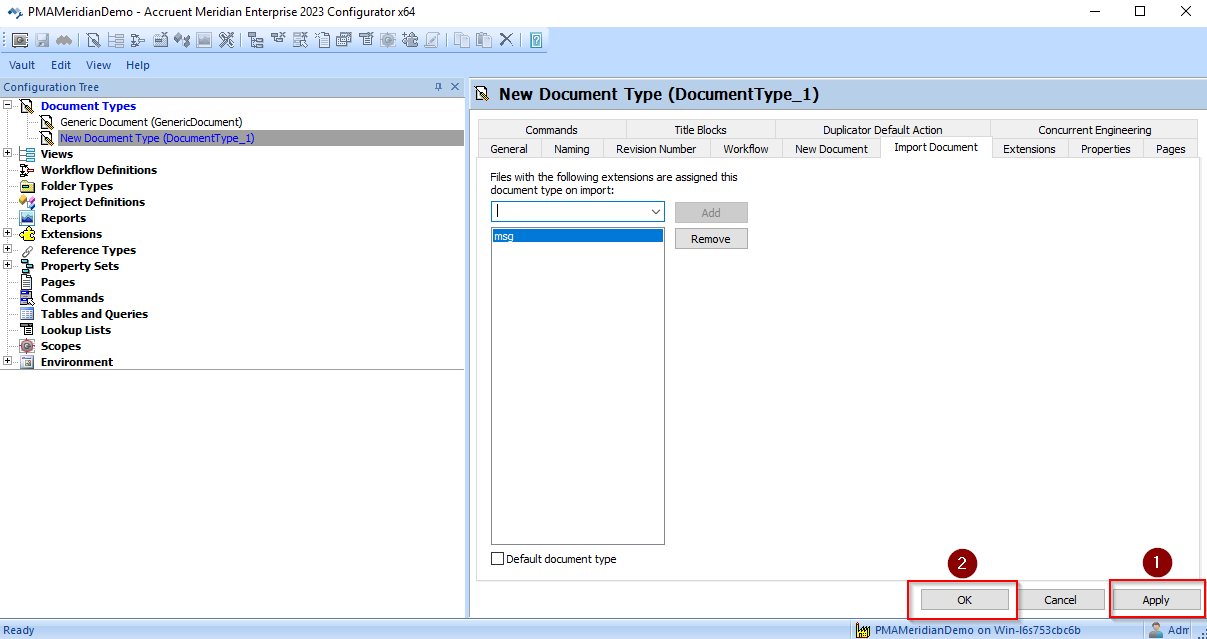Toggle the Default document type checkbox
This screenshot has width=1207, height=639.
pos(497,559)
